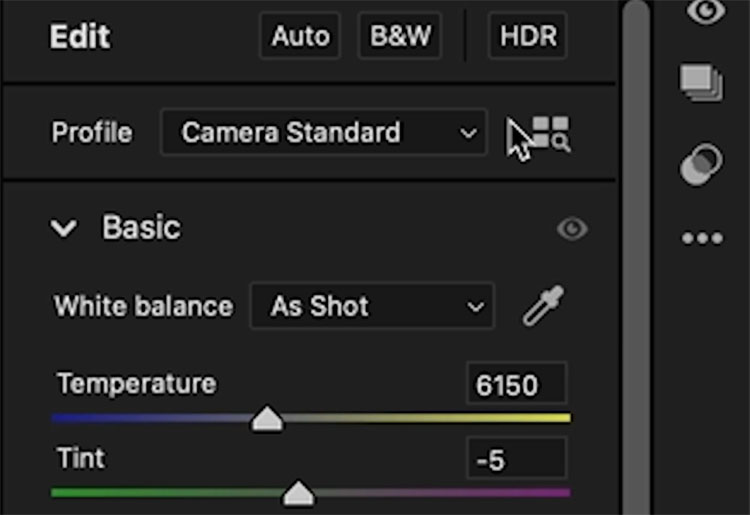Screen dimensions: 750x515
Task: Enable B&W mode
Action: click(400, 36)
